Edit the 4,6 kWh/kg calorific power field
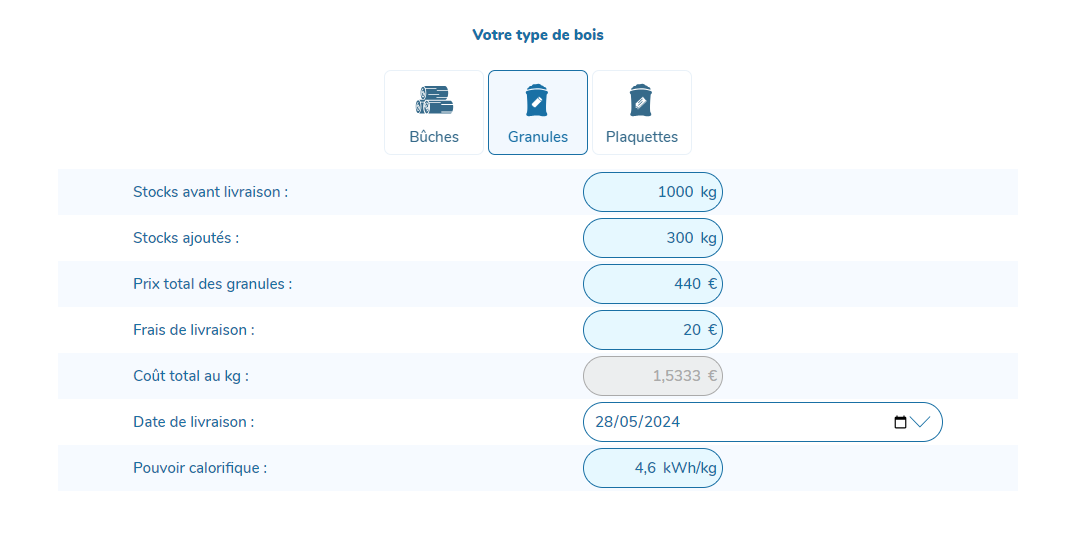Screen dimensions: 1073x558 653,468
